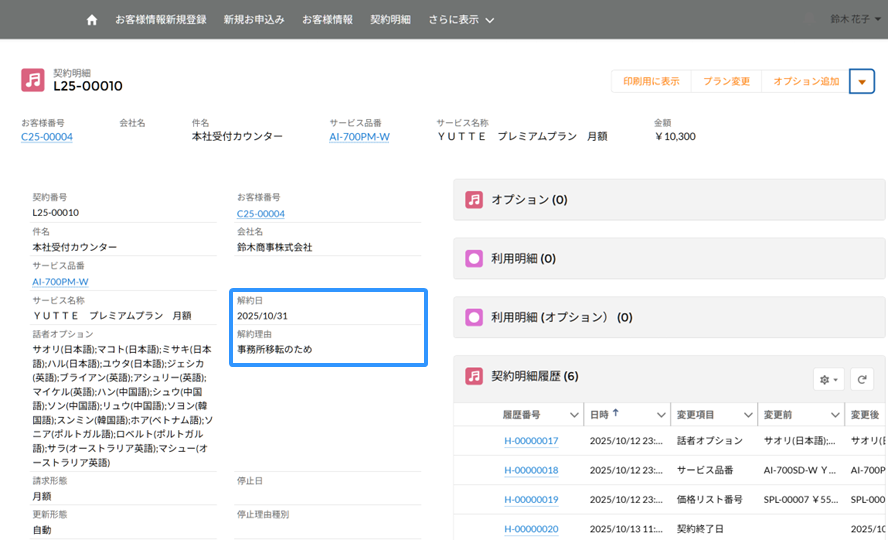The width and height of the screenshot is (888, 540).
Task: Click the contract detail music-note header icon
Action: click(33, 80)
